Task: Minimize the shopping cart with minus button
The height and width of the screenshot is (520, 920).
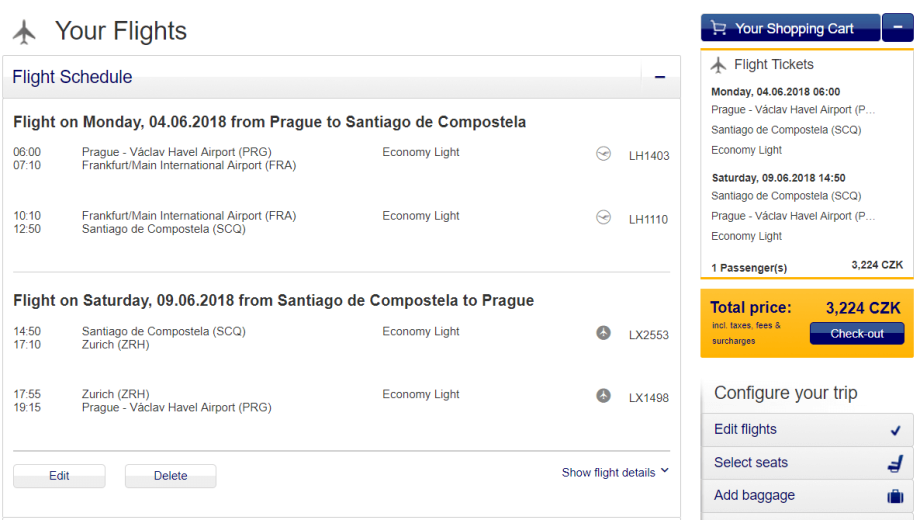Action: point(897,28)
